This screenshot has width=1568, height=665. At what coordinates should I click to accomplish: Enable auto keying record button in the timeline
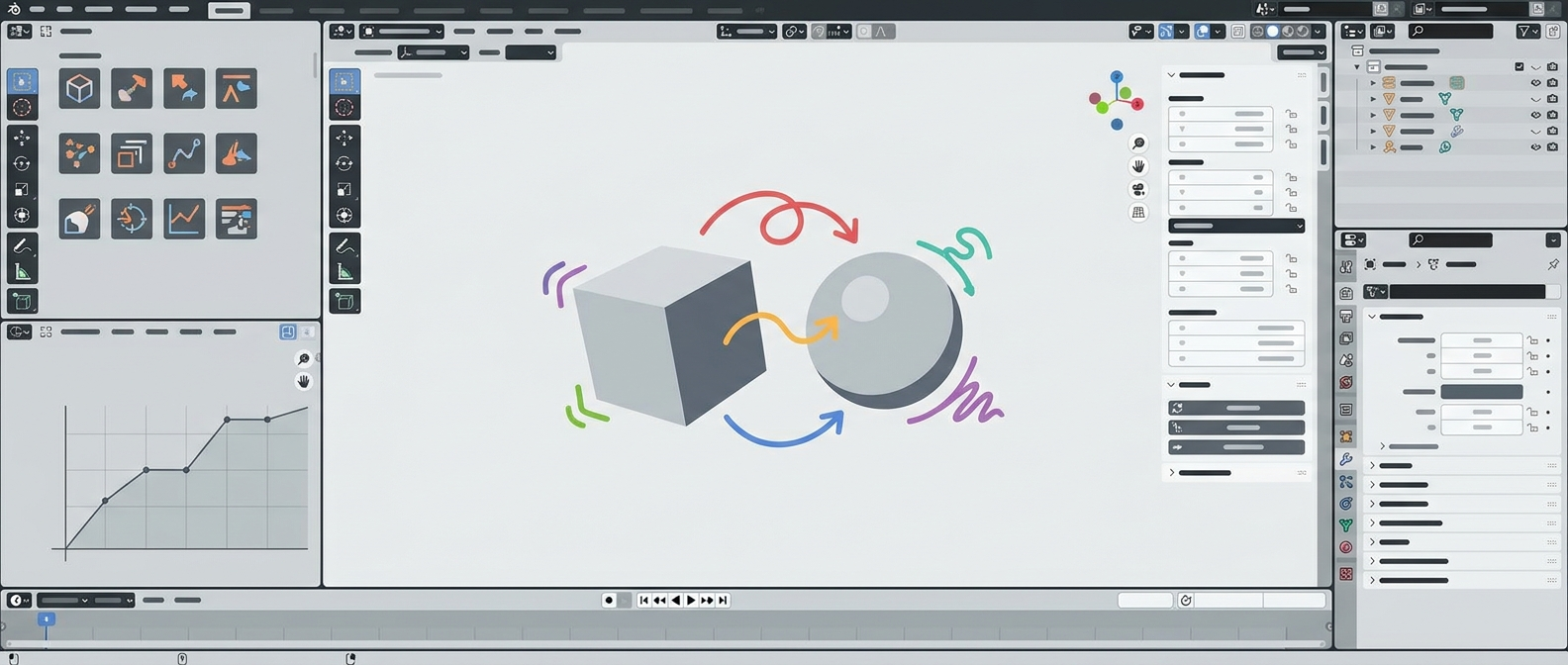609,601
